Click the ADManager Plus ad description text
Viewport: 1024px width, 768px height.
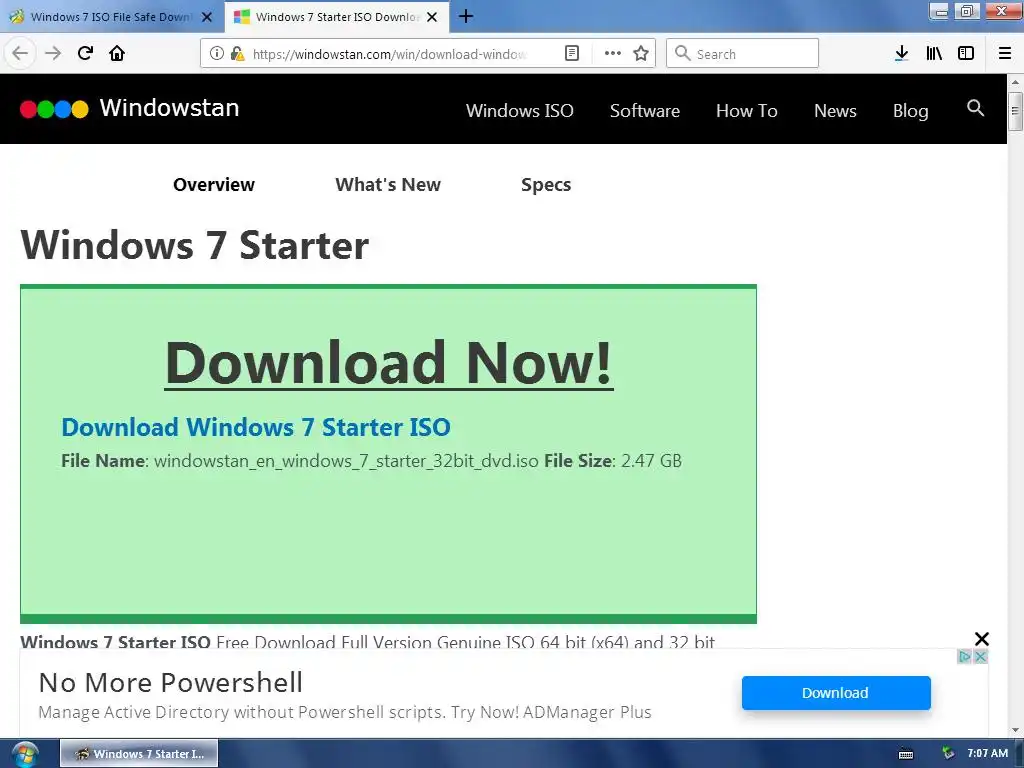(345, 712)
